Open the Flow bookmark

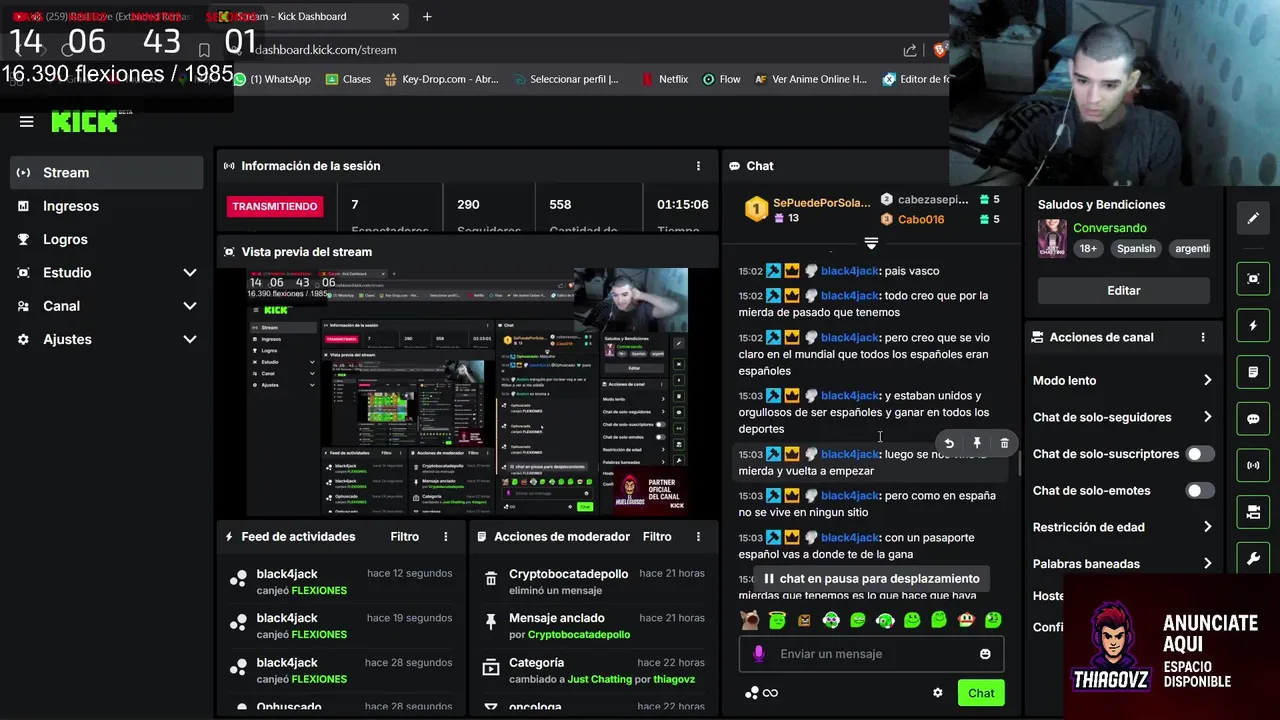[722, 79]
